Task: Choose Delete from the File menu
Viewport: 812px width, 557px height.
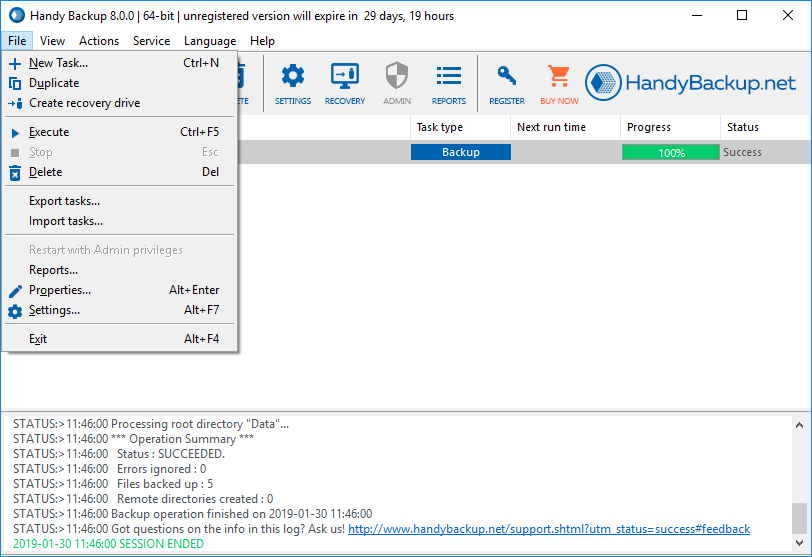Action: [x=46, y=172]
